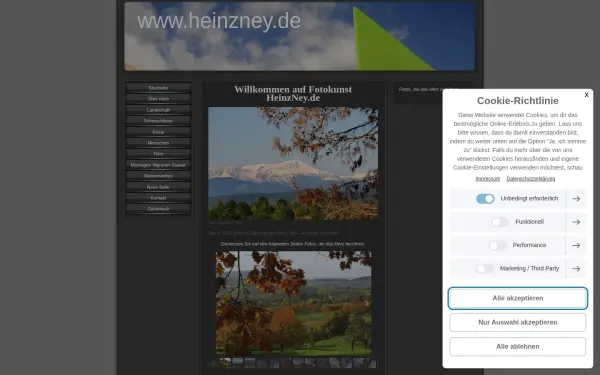Open the Gästebuch menu item

pyautogui.click(x=158, y=209)
